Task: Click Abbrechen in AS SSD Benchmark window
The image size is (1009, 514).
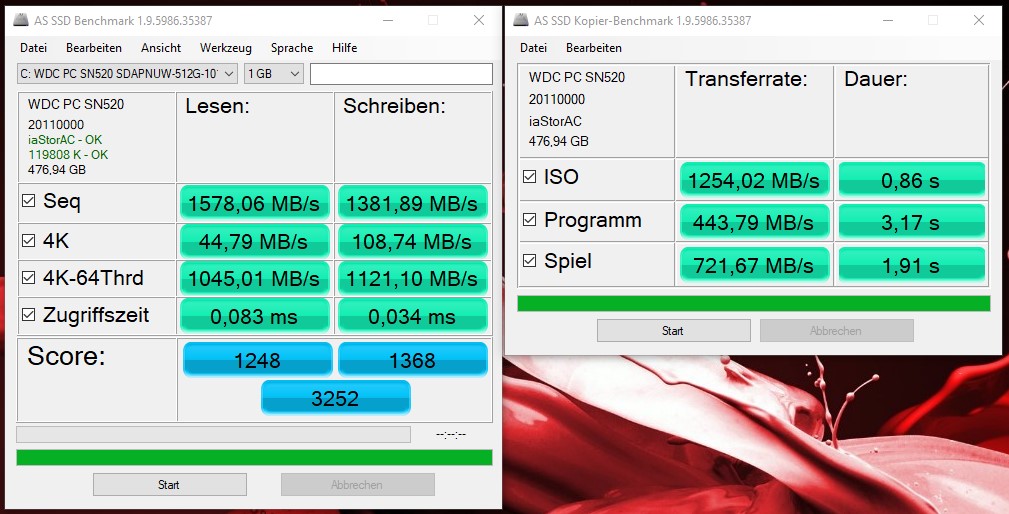Action: tap(358, 484)
